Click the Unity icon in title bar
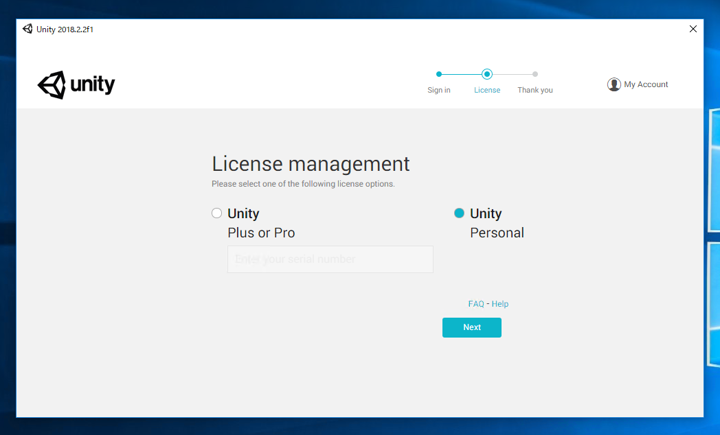The width and height of the screenshot is (720, 435). tap(28, 29)
